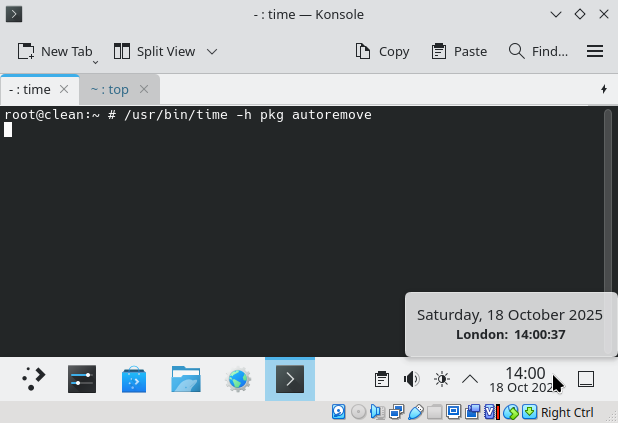The width and height of the screenshot is (618, 423).
Task: Open the brightness tray icon
Action: (441, 379)
